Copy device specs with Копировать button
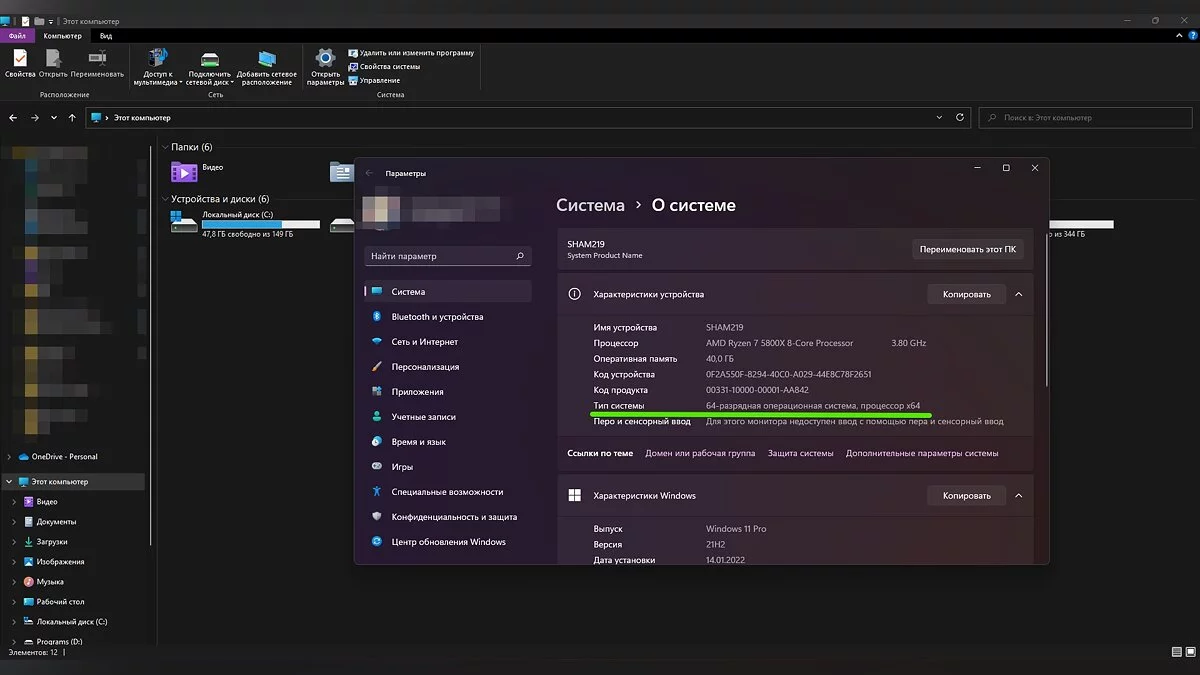1200x675 pixels. point(966,295)
